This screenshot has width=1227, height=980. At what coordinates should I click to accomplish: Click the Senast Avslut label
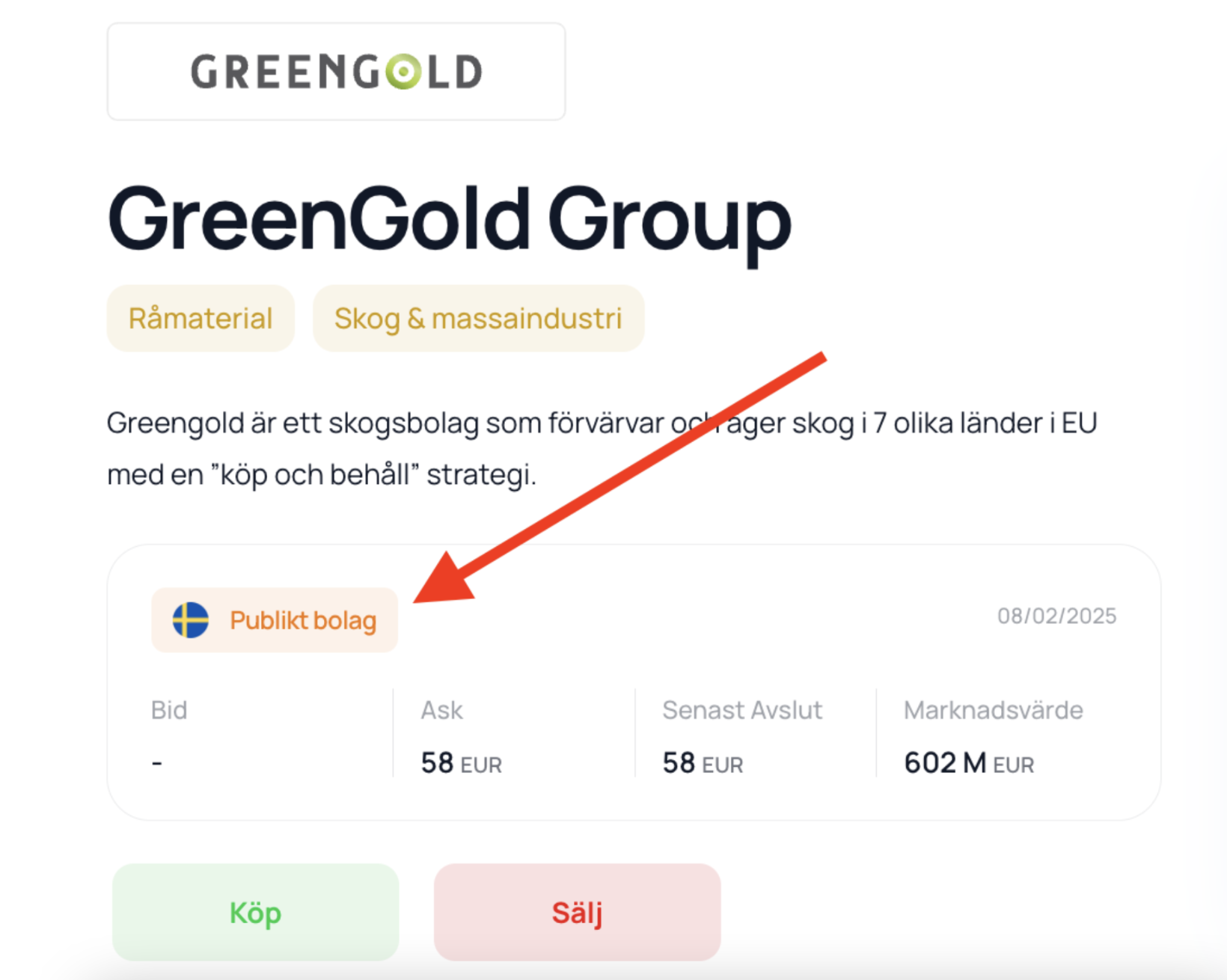[742, 710]
